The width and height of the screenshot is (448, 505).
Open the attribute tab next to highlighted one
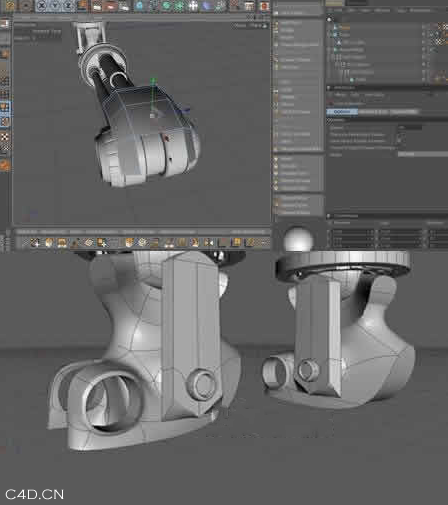373,112
